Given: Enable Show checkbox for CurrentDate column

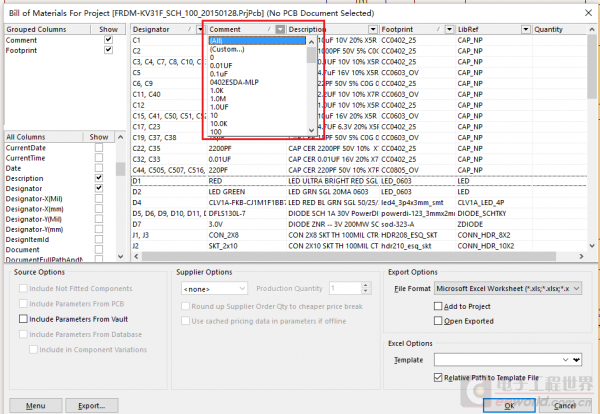Looking at the screenshot, I should click(x=99, y=147).
